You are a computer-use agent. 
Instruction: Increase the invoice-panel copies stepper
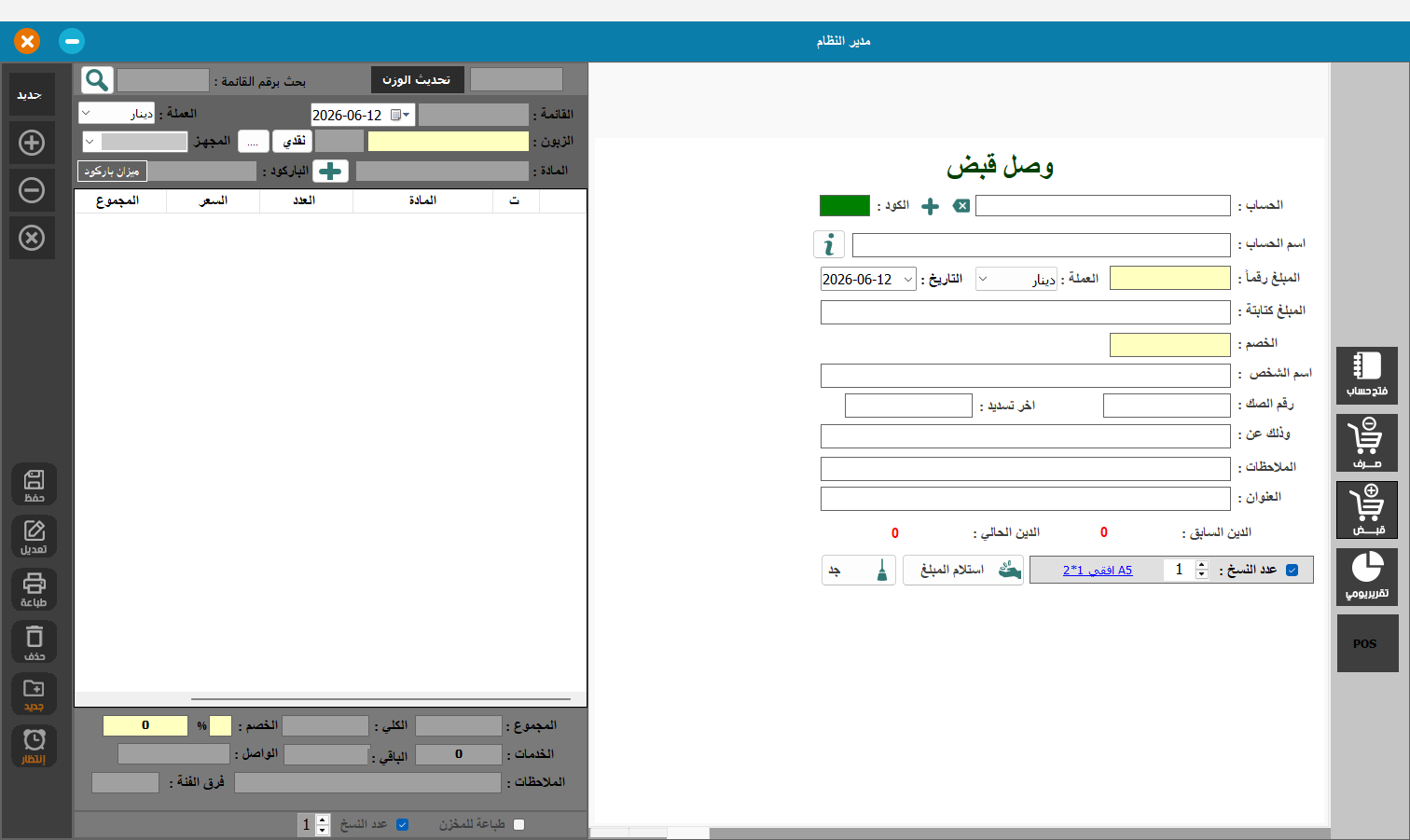click(323, 819)
